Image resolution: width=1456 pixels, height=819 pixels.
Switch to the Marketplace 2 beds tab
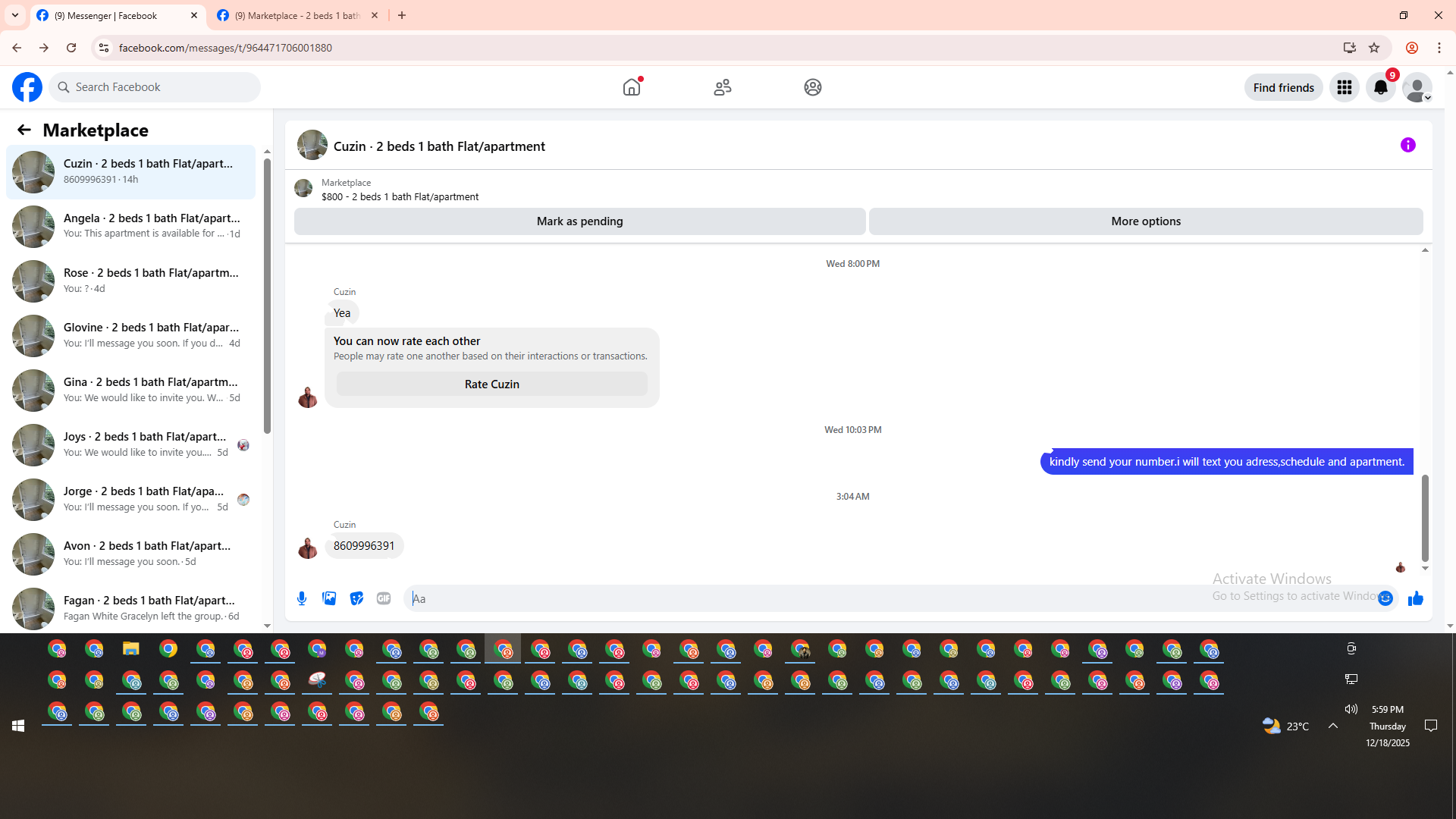tap(297, 15)
